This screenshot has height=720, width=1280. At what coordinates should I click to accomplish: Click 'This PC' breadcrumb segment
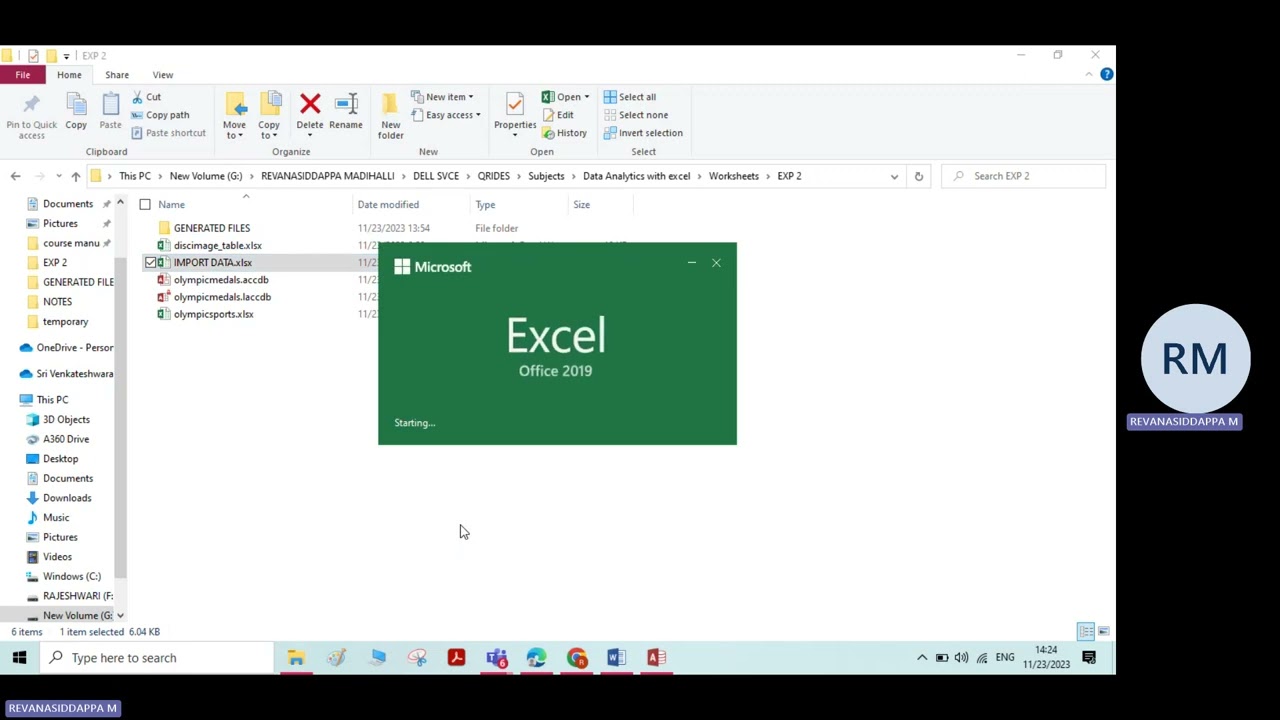tap(135, 176)
